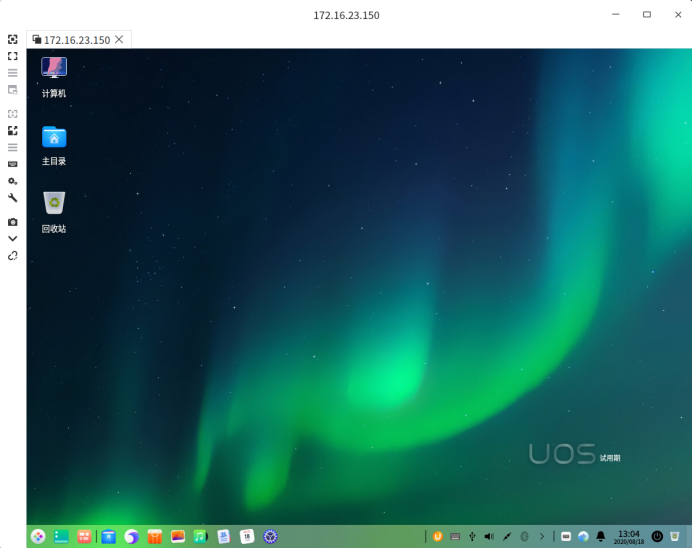Launch the green music player dock icon

[x=200, y=537]
